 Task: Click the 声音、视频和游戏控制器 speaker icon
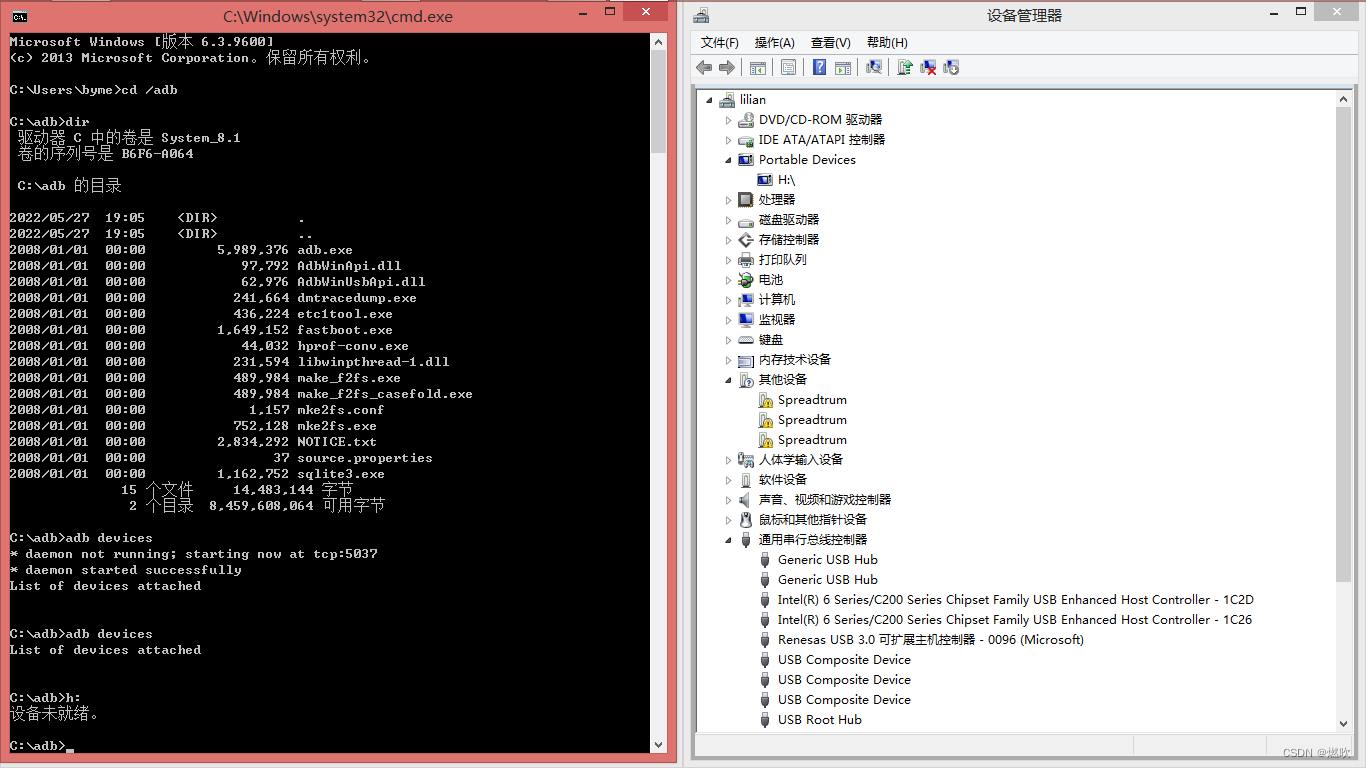click(746, 500)
